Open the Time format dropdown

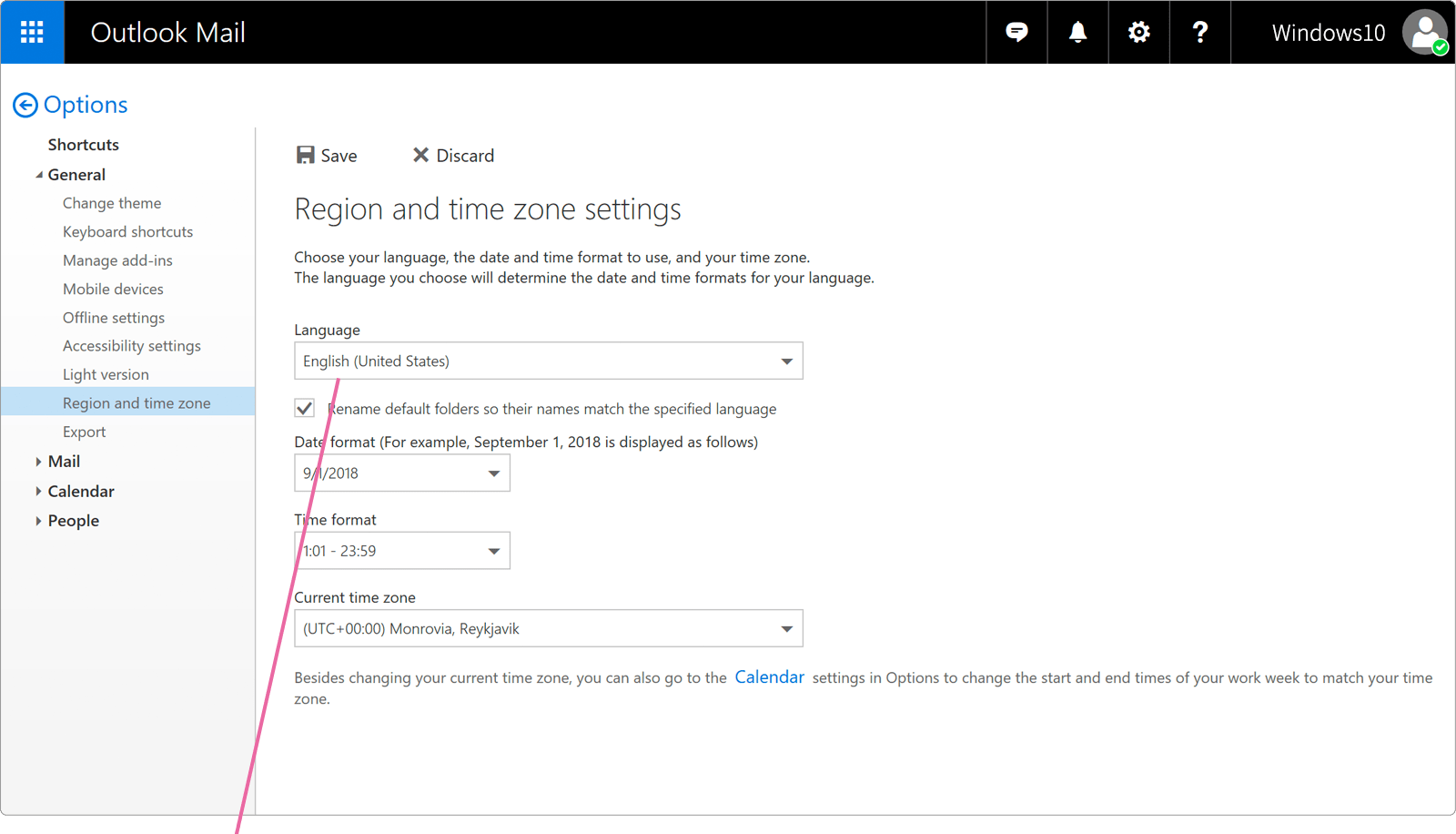[x=402, y=551]
